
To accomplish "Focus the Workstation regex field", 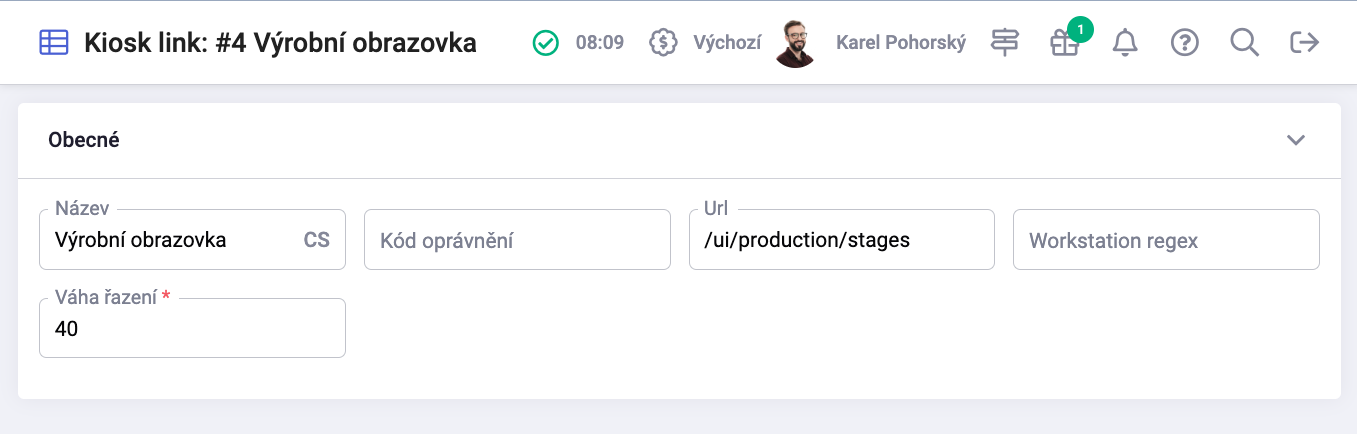I will pyautogui.click(x=1166, y=239).
